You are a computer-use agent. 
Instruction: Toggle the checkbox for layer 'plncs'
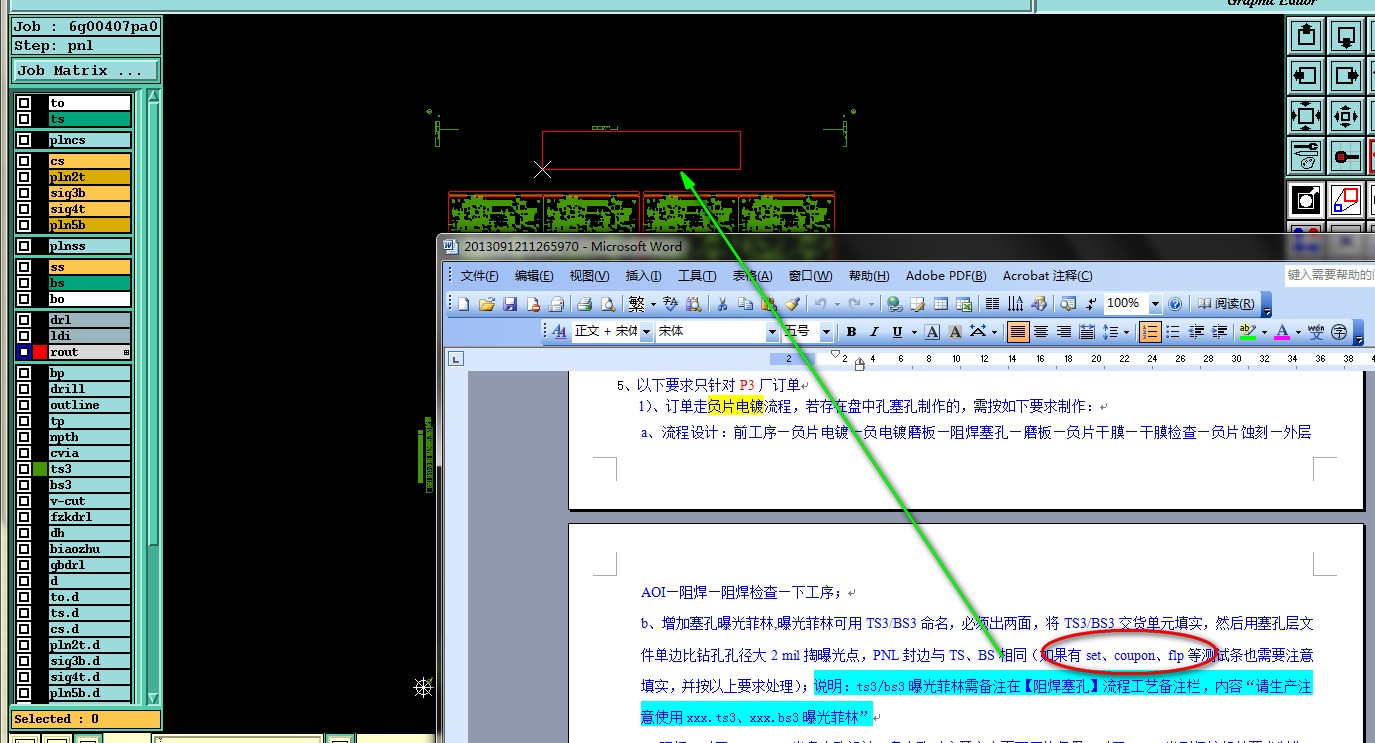(23, 140)
